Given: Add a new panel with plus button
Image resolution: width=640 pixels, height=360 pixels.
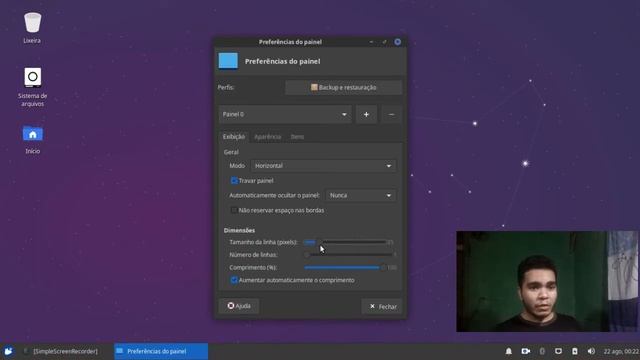Looking at the screenshot, I should click(366, 115).
